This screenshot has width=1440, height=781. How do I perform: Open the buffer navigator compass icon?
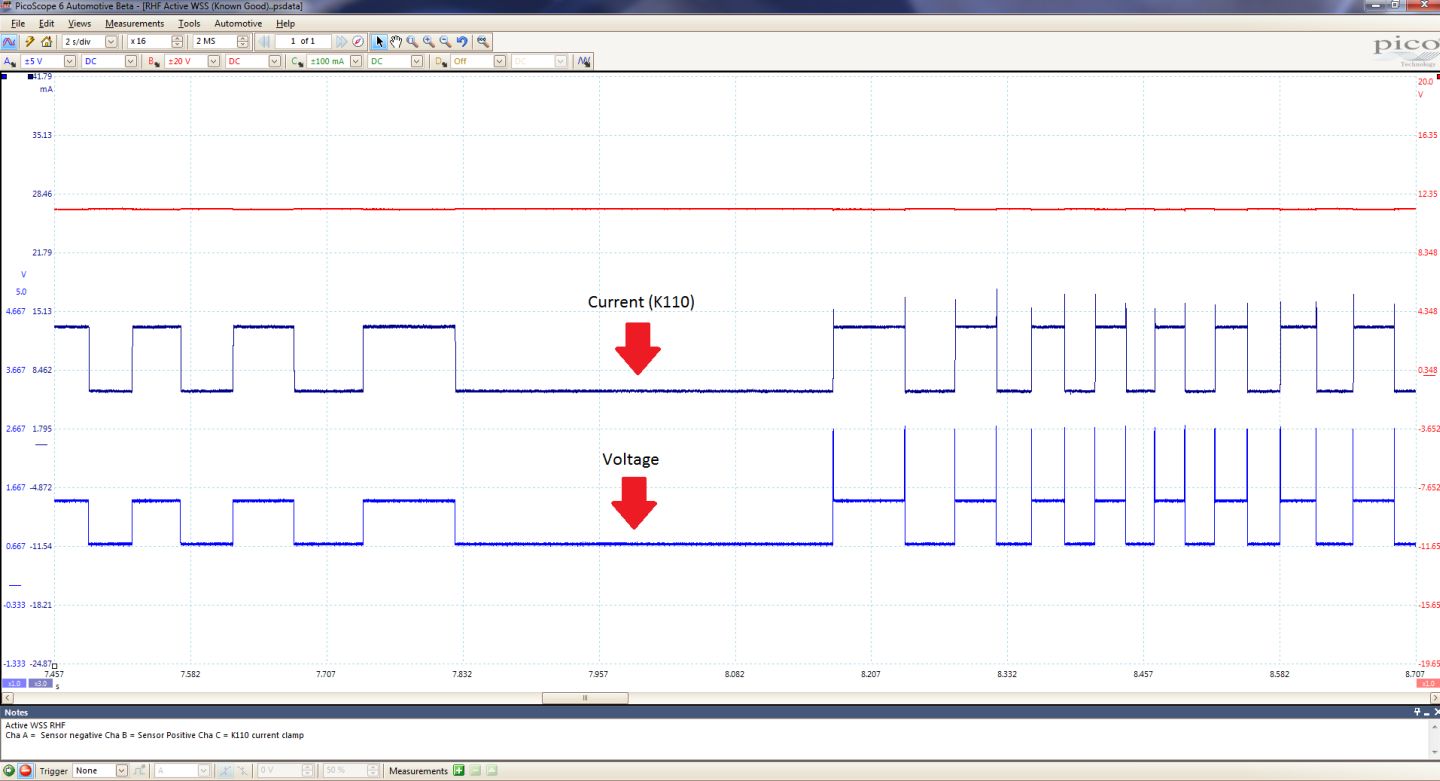358,42
